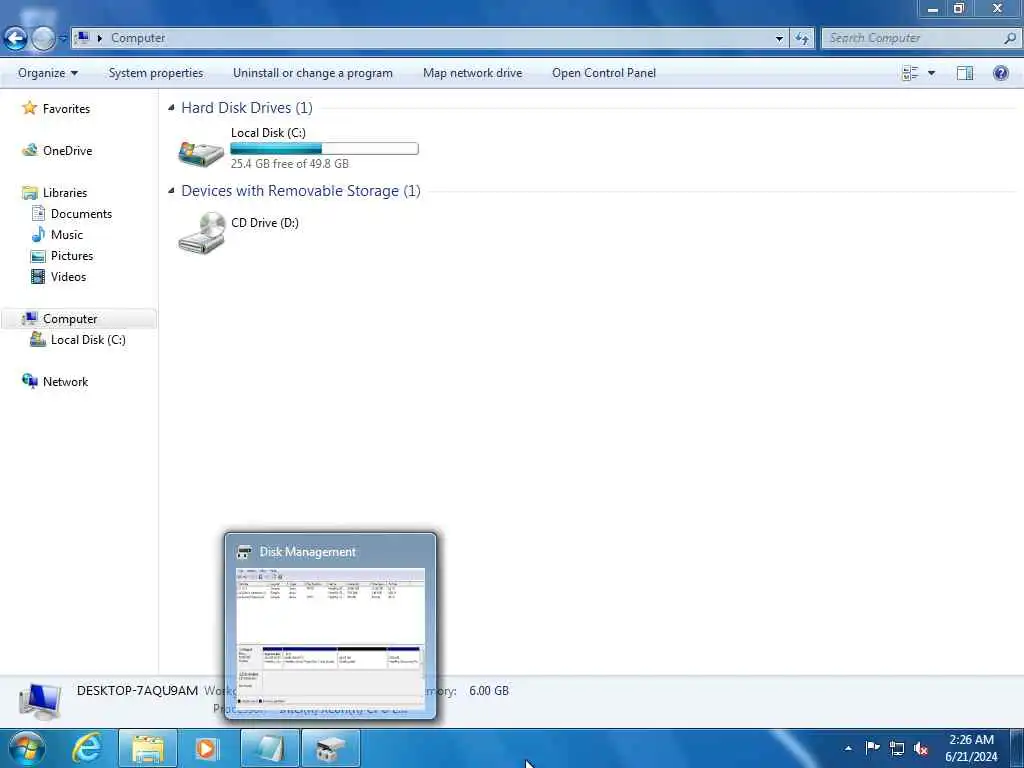1024x768 pixels.
Task: Open the Pictures library
Action: click(72, 255)
